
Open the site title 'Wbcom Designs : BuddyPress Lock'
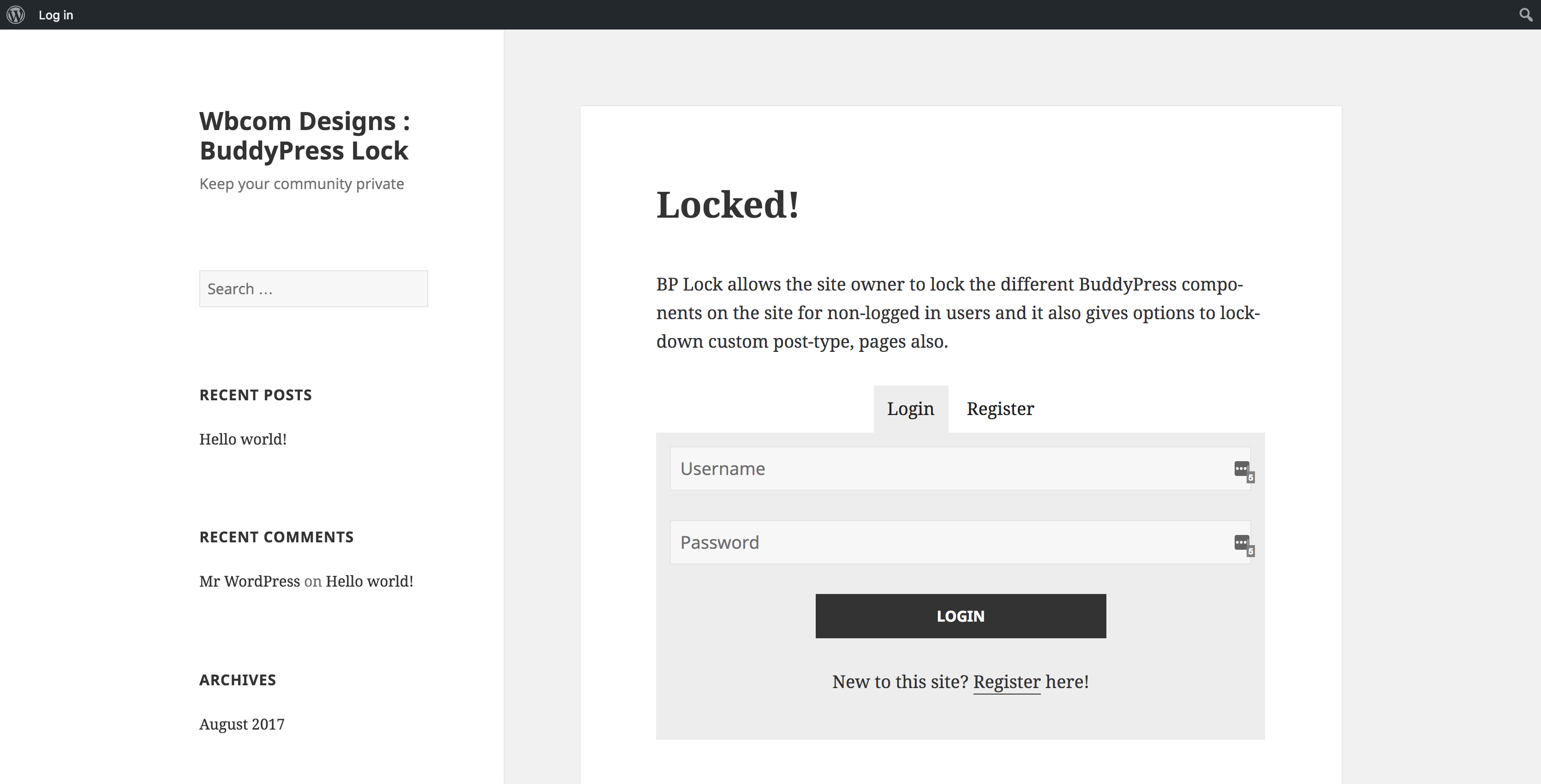(x=304, y=136)
